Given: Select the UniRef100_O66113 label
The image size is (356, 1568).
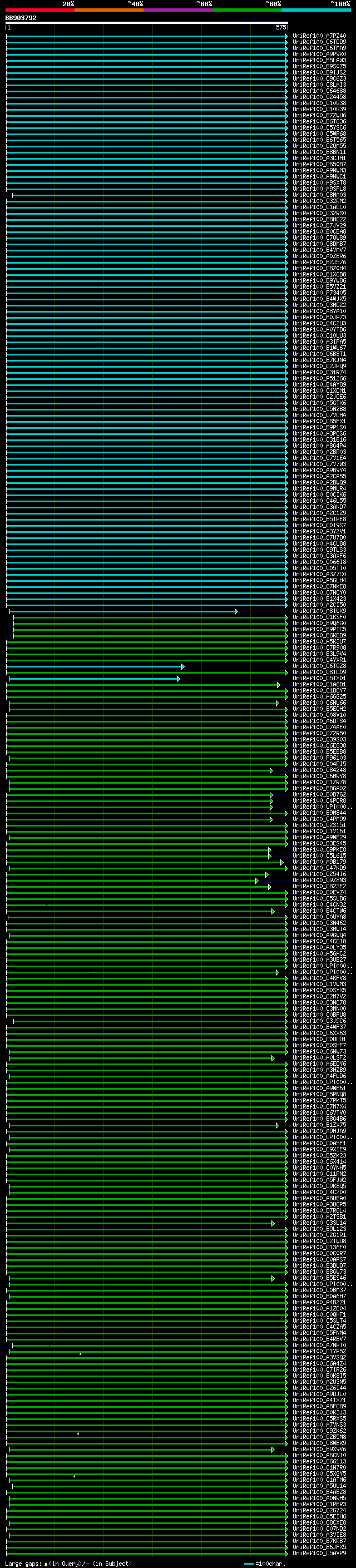Looking at the screenshot, I should (x=319, y=1461).
